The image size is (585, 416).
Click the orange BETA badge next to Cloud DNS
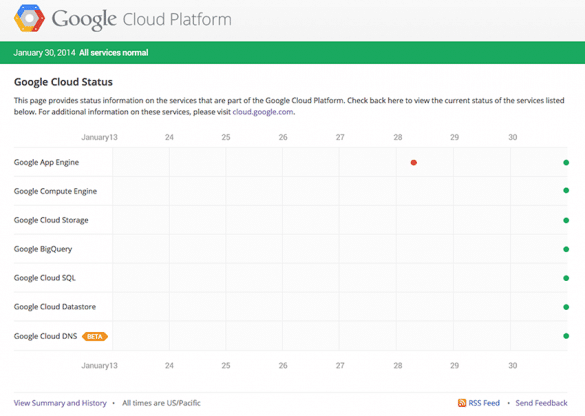[95, 336]
